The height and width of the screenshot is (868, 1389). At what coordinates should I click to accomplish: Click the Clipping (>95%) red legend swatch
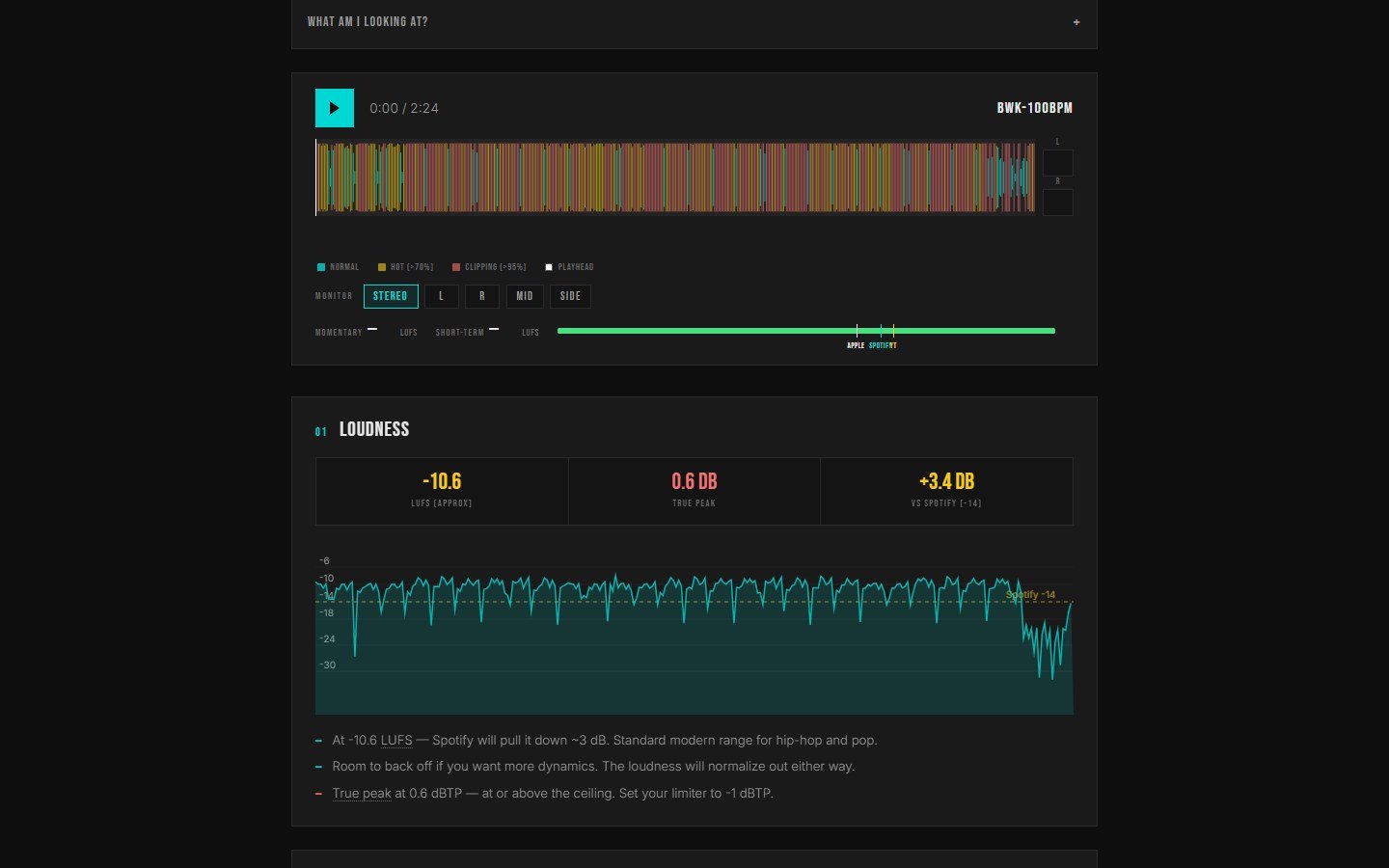[x=456, y=267]
